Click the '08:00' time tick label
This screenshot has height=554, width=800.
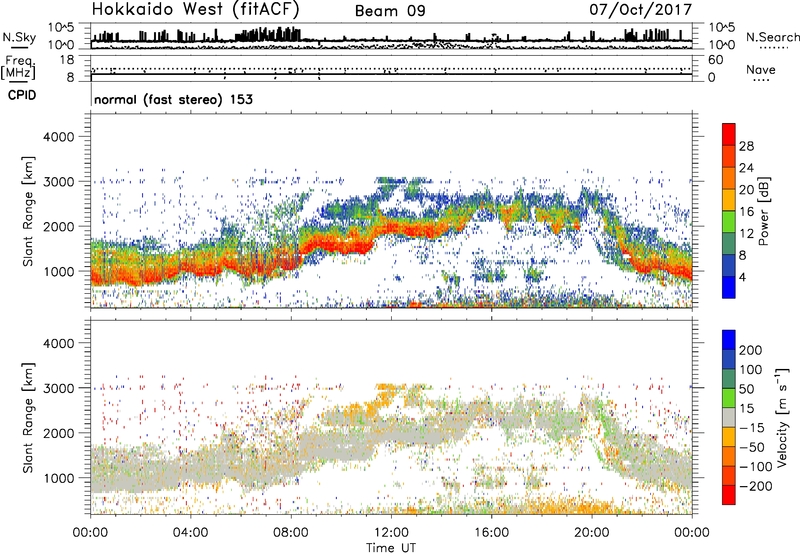[x=291, y=533]
